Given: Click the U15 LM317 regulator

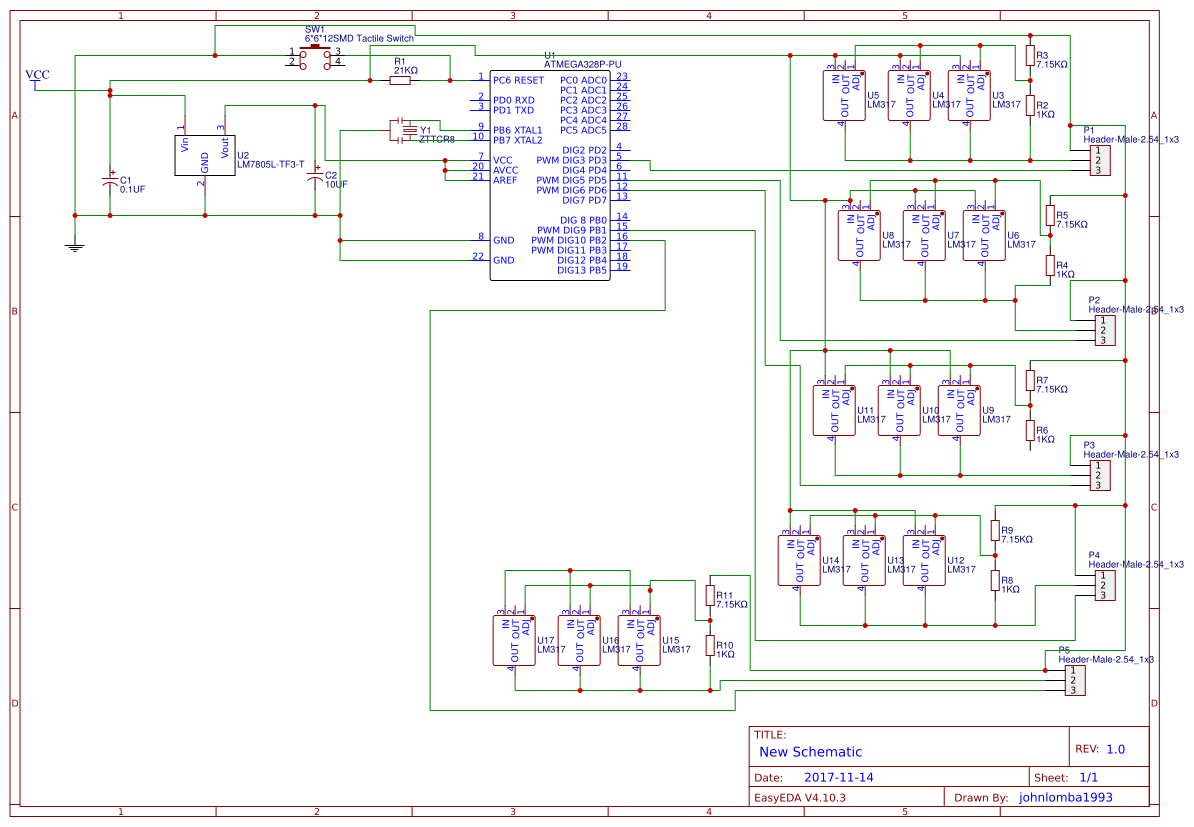Looking at the screenshot, I should coord(638,640).
